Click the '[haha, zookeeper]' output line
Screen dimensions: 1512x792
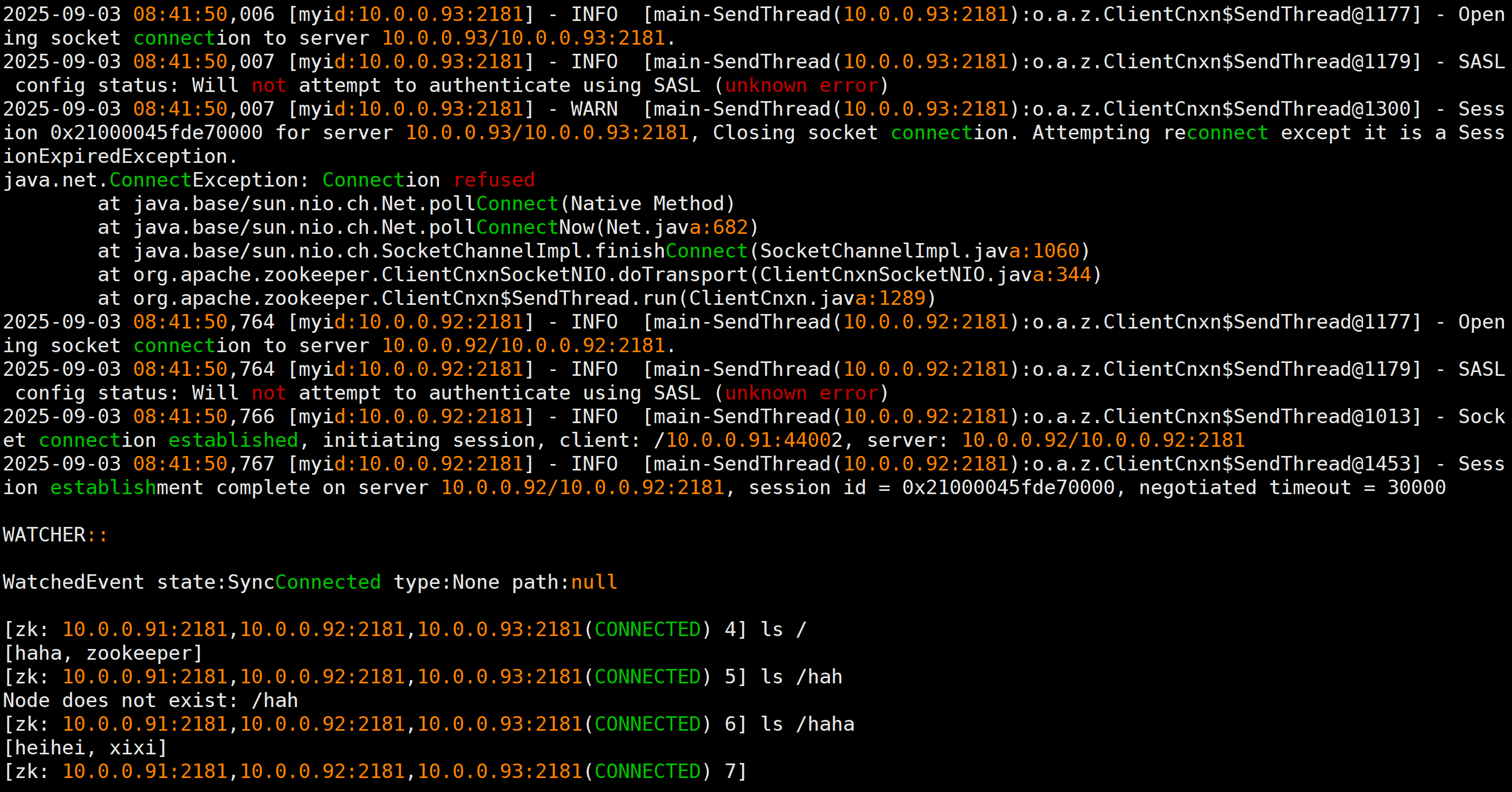103,653
